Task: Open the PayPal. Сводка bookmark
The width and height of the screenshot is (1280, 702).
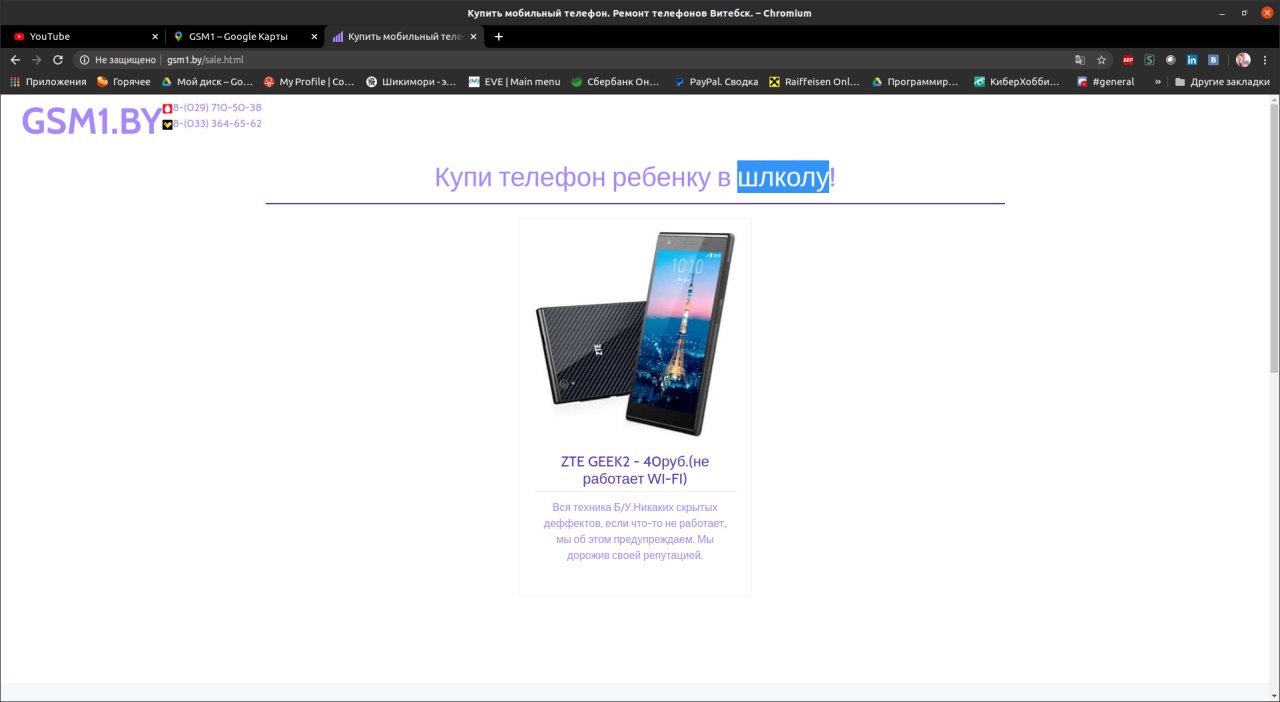Action: click(716, 82)
